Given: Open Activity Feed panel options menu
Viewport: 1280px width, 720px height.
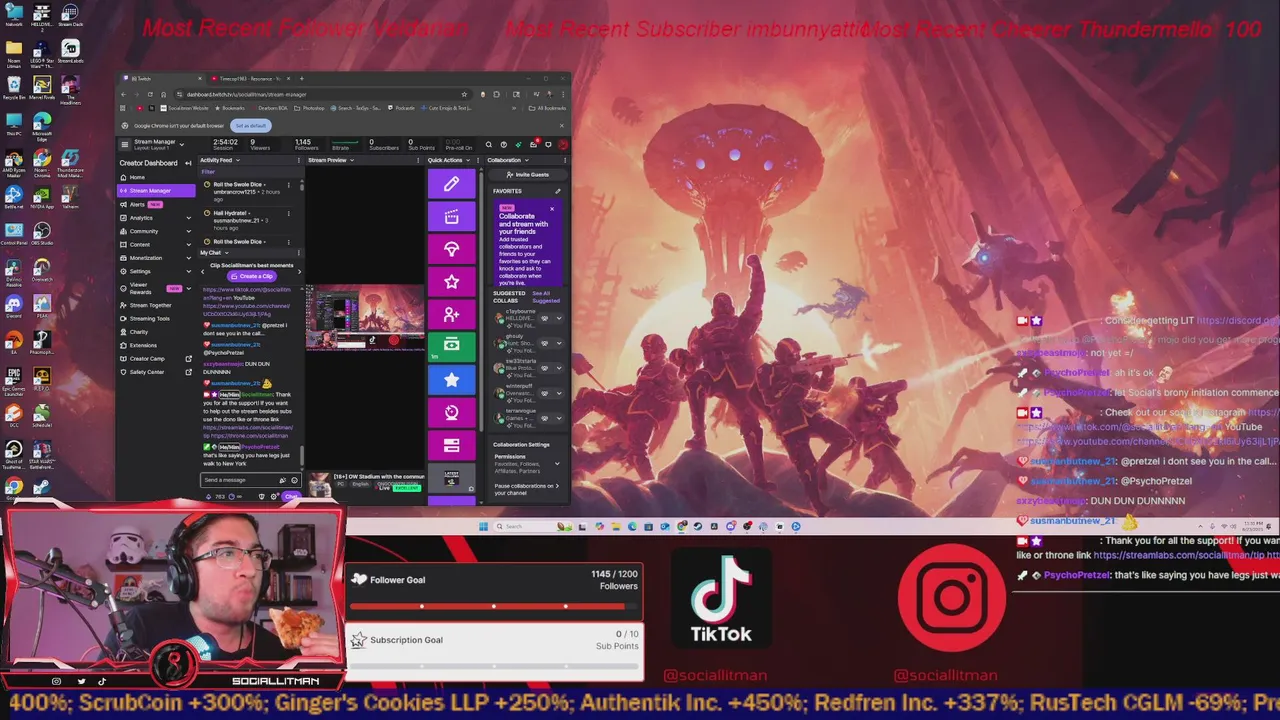Looking at the screenshot, I should (x=299, y=160).
